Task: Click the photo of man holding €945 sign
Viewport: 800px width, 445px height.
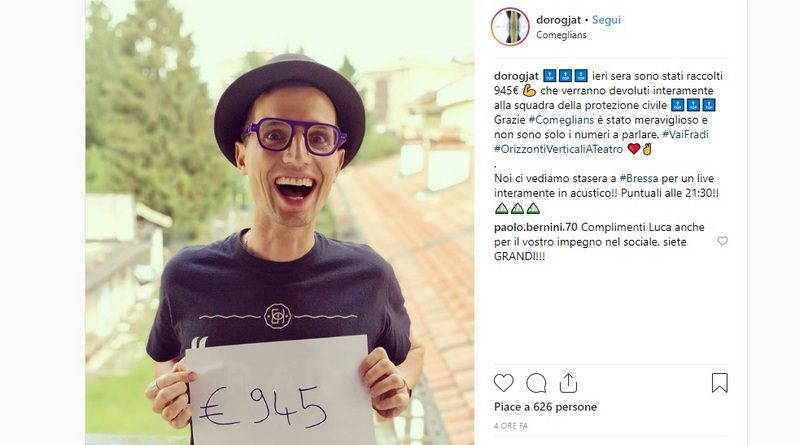Action: (x=280, y=222)
